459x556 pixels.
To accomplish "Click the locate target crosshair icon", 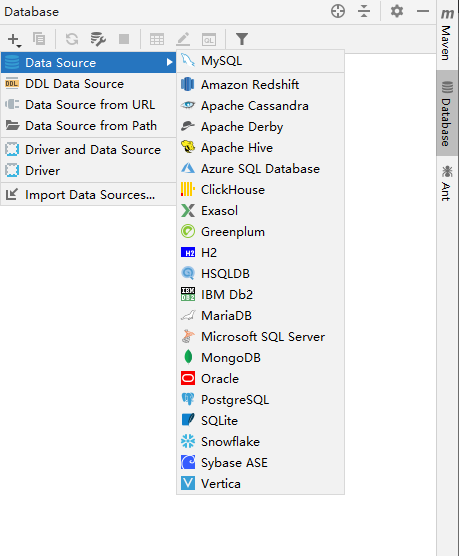I will [x=338, y=11].
